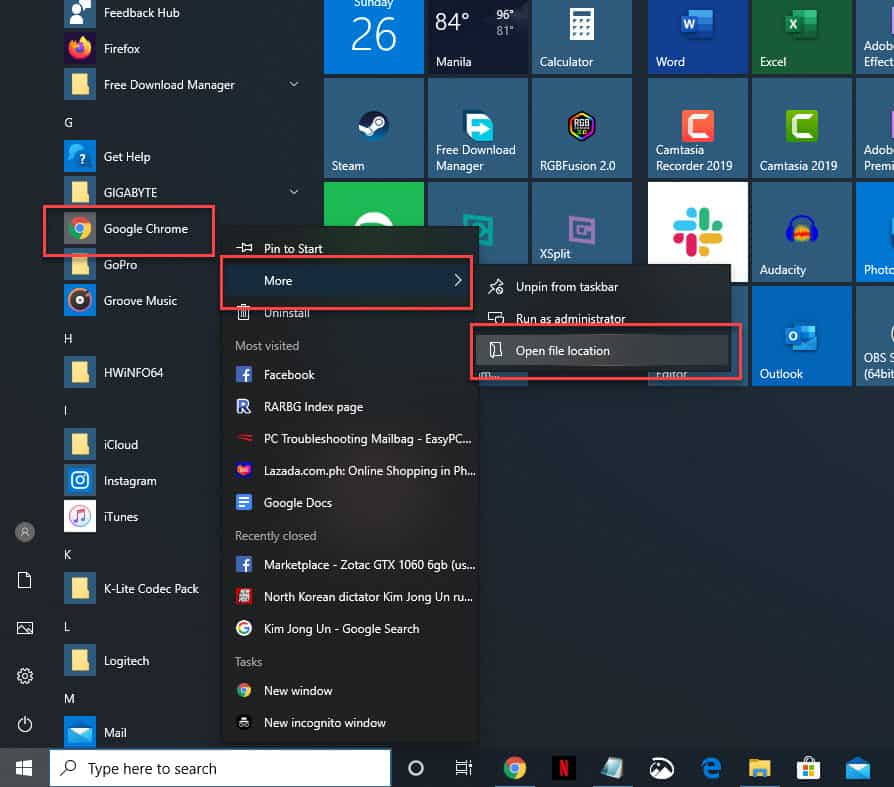Jump to the letter G section header
This screenshot has height=787, width=894.
pyautogui.click(x=68, y=122)
